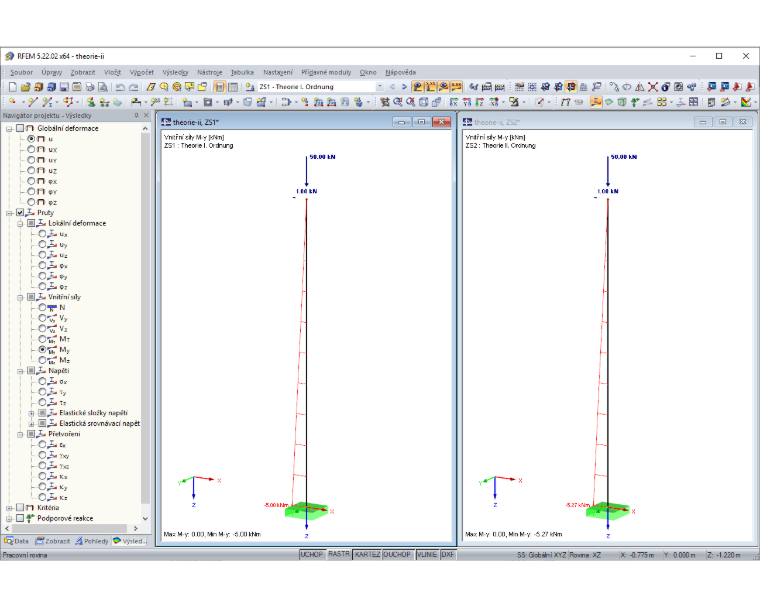The height and width of the screenshot is (607, 760).
Task: Toggle the table display icon
Action: click(x=233, y=87)
